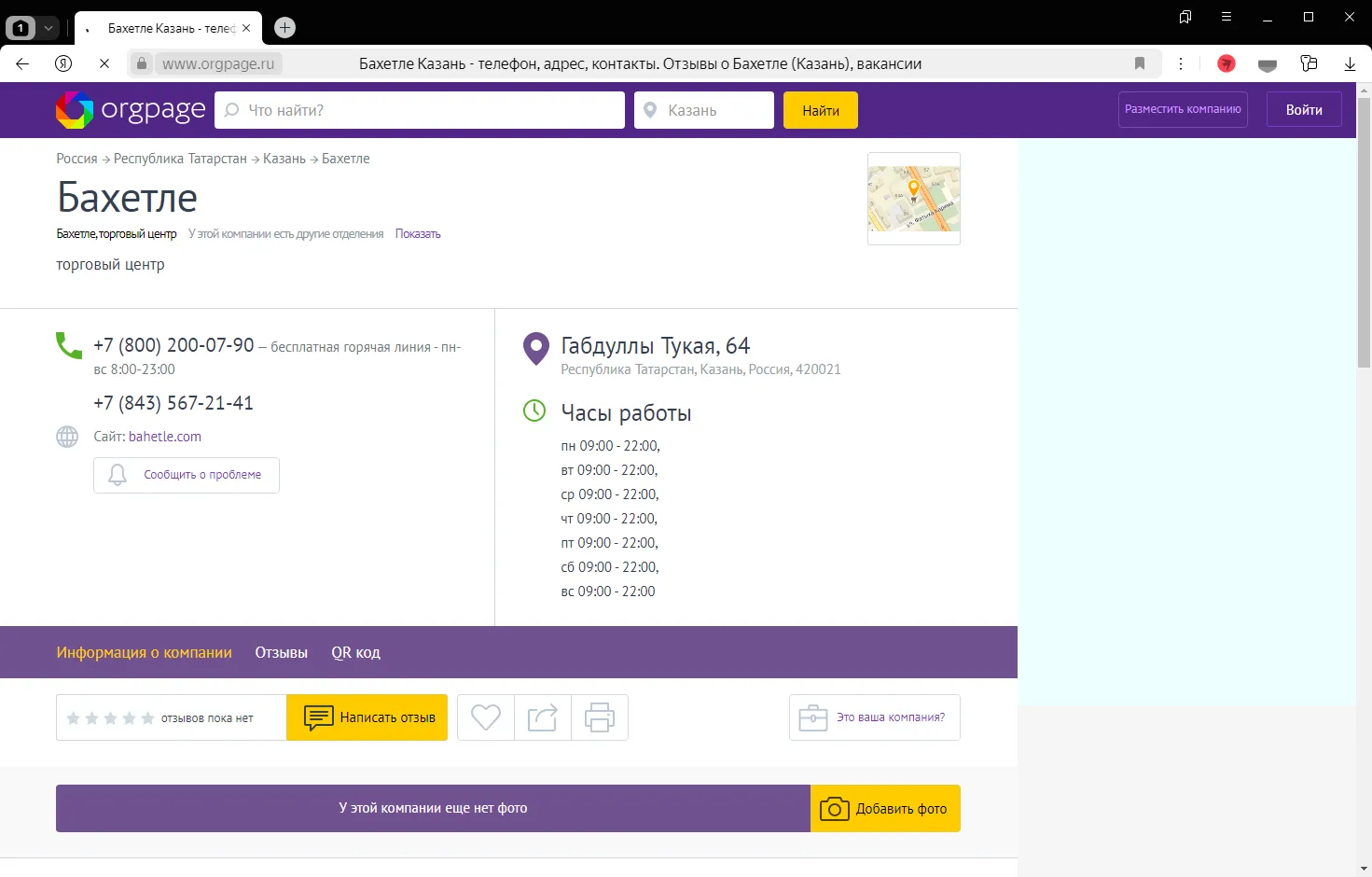Click the yellow Найти button
1372x877 pixels.
pos(821,110)
